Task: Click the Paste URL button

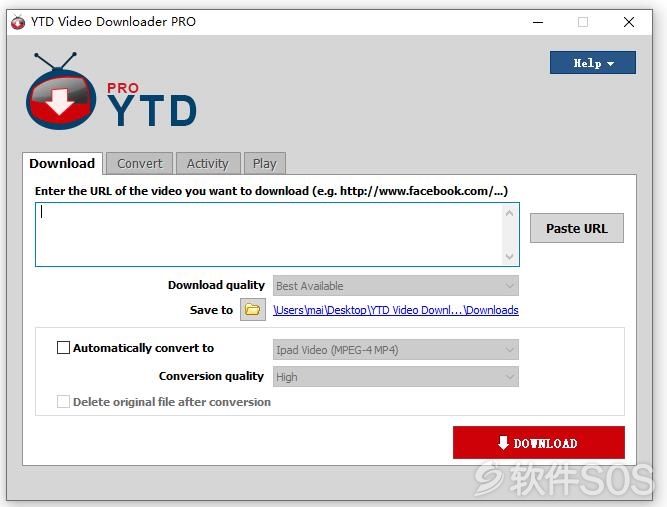Action: point(576,228)
